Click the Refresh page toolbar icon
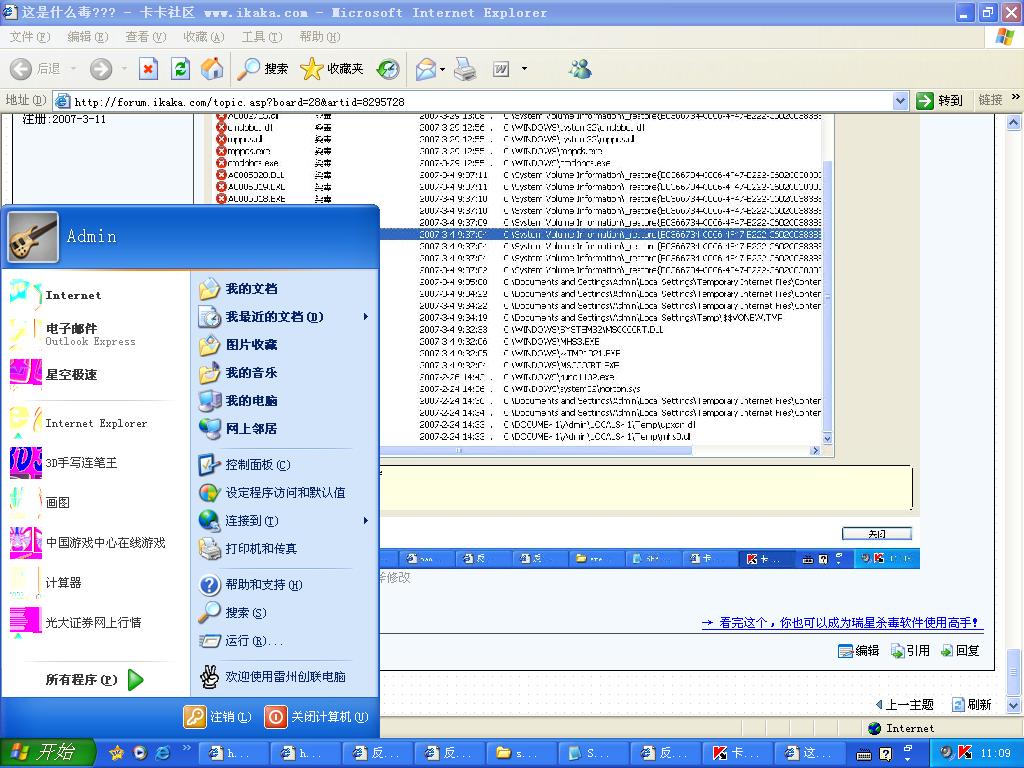Image resolution: width=1024 pixels, height=768 pixels. point(180,69)
